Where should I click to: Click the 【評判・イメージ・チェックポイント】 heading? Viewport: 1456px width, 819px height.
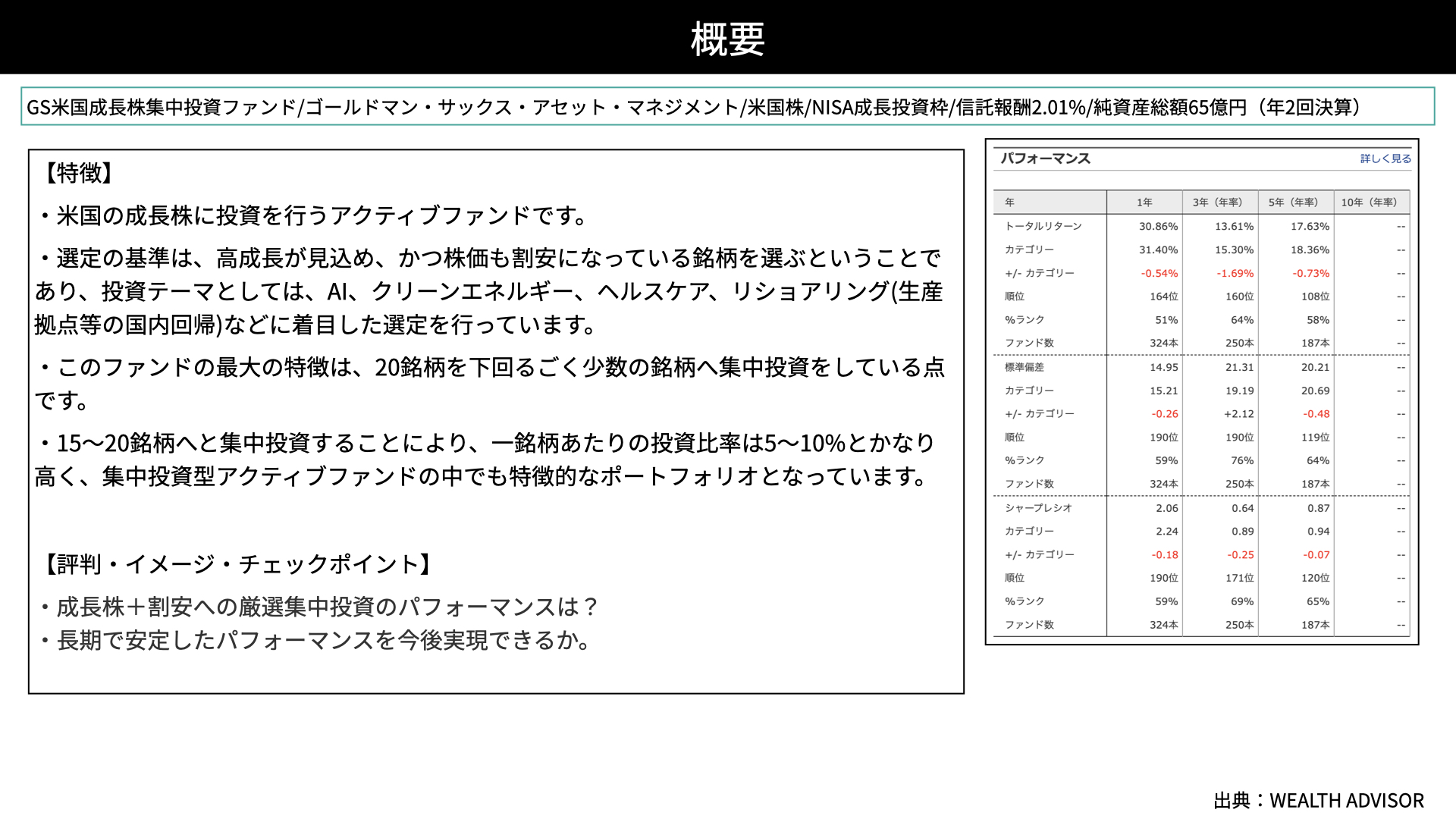239,564
